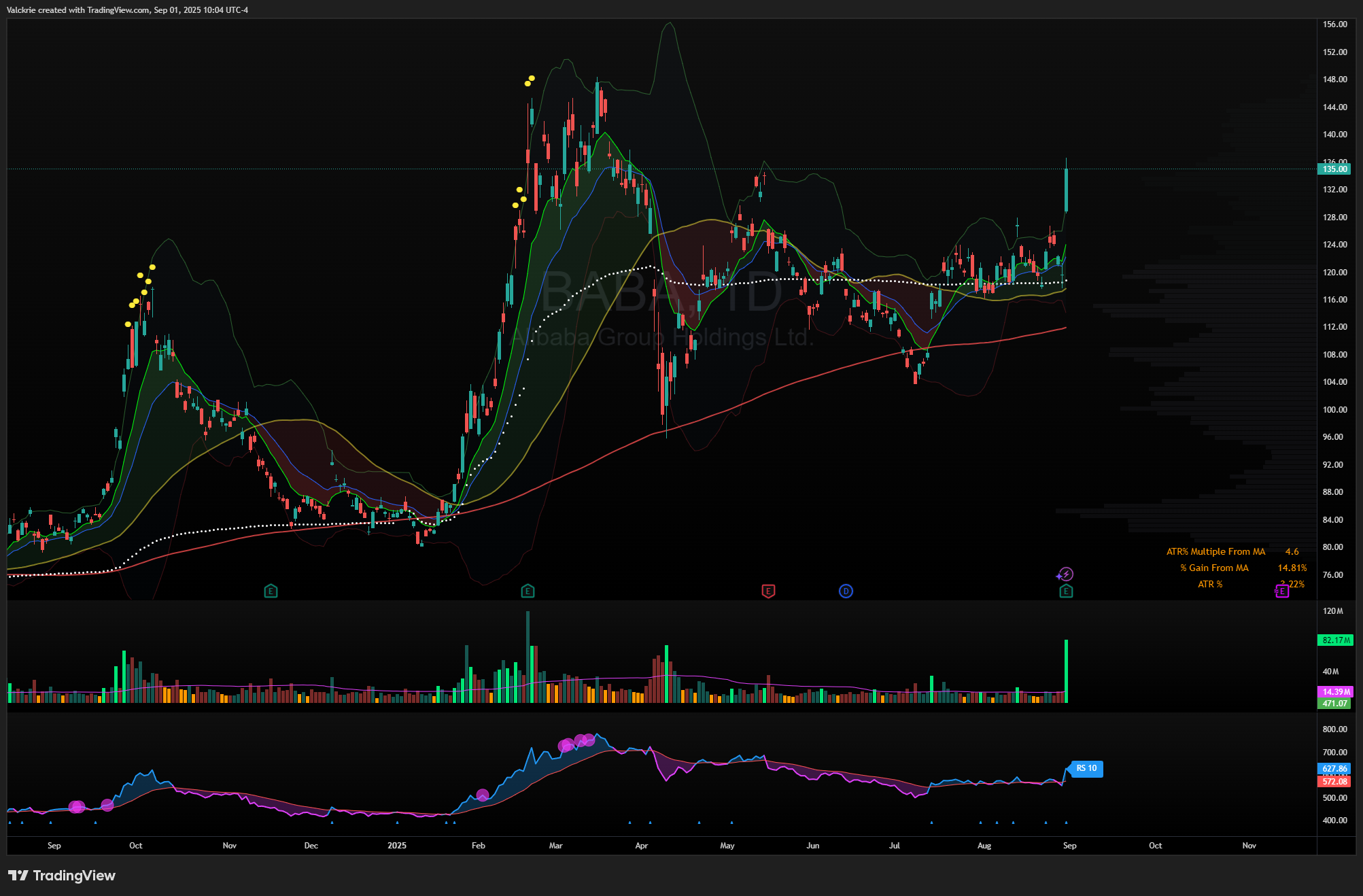Click ATR% Multiple From MA text

pyautogui.click(x=1215, y=552)
